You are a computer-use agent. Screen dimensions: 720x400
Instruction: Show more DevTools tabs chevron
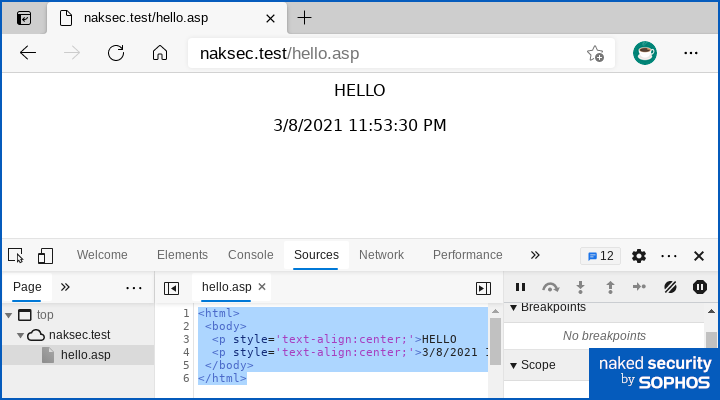pos(535,255)
